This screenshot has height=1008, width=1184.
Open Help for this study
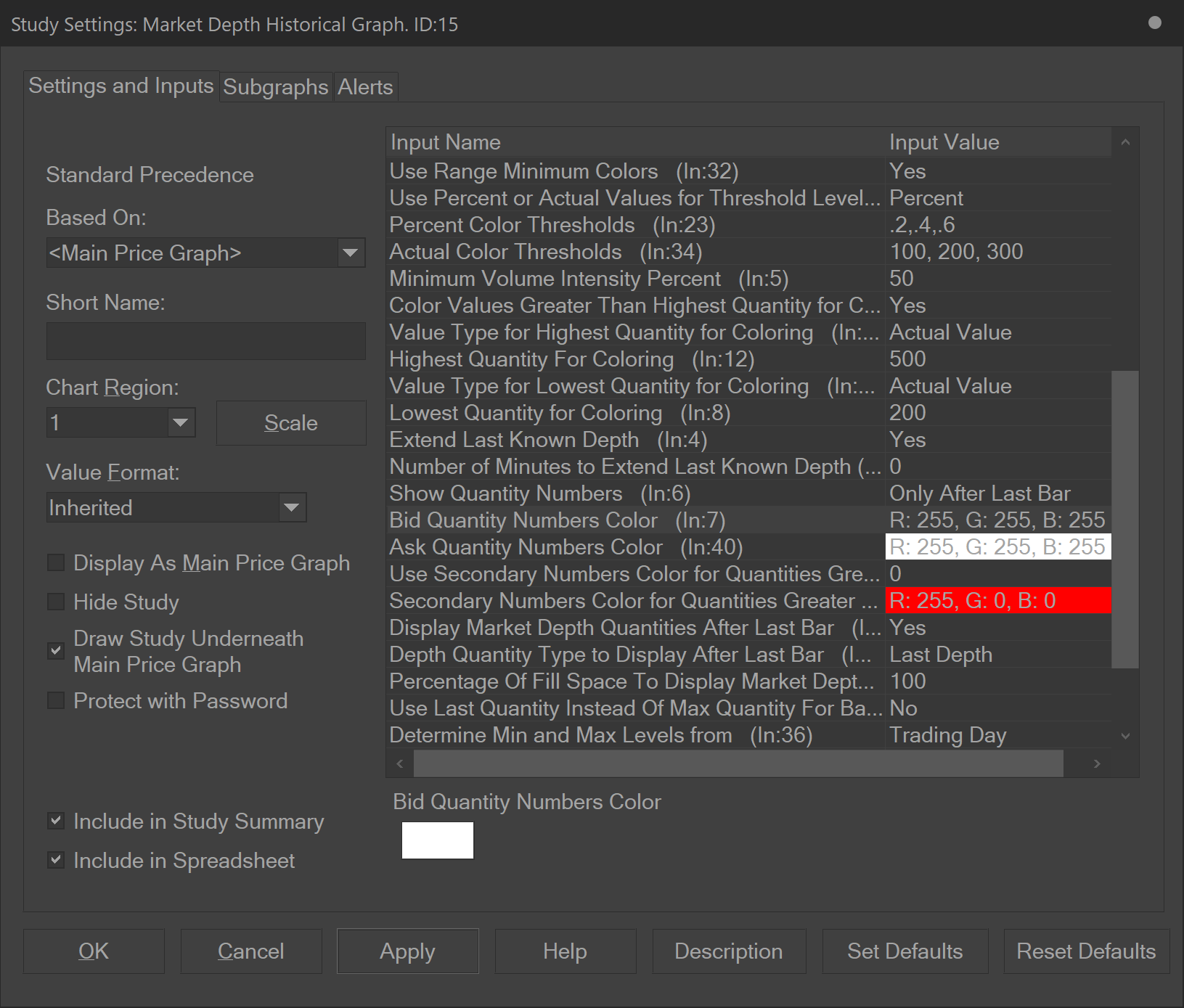point(566,951)
